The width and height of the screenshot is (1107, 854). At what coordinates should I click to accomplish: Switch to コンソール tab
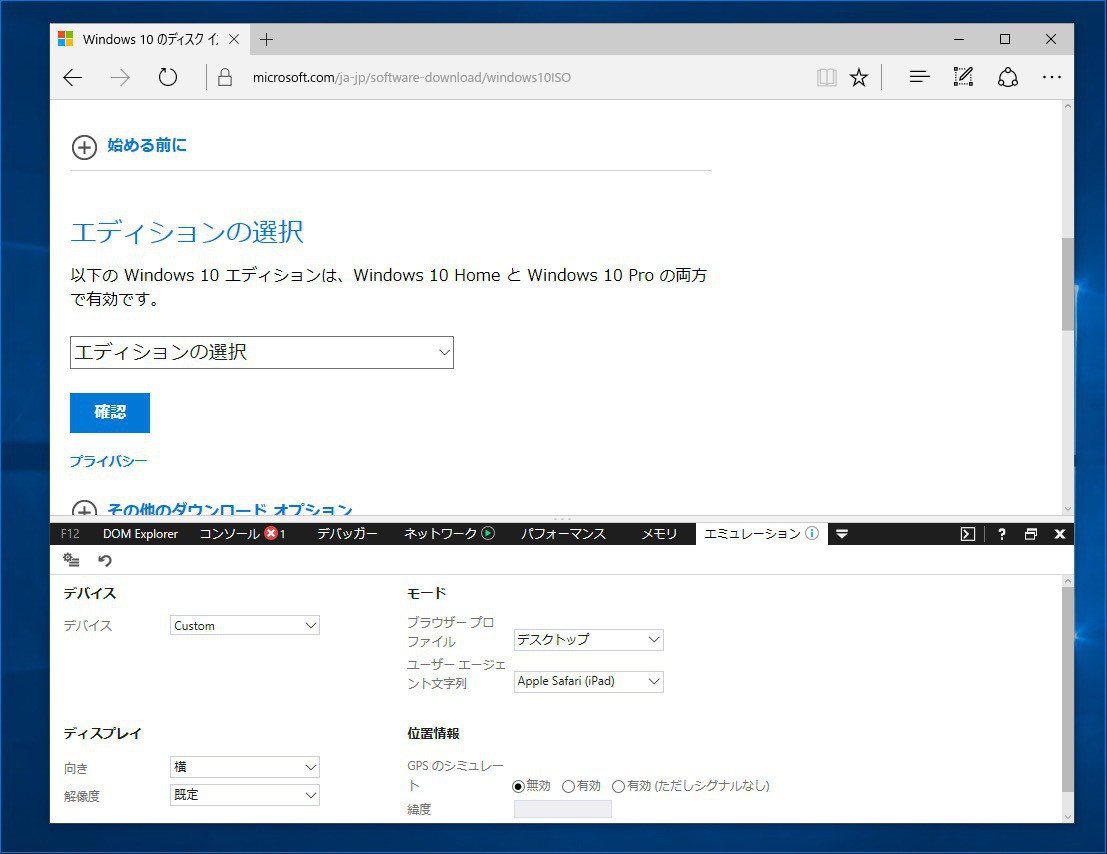coord(229,534)
